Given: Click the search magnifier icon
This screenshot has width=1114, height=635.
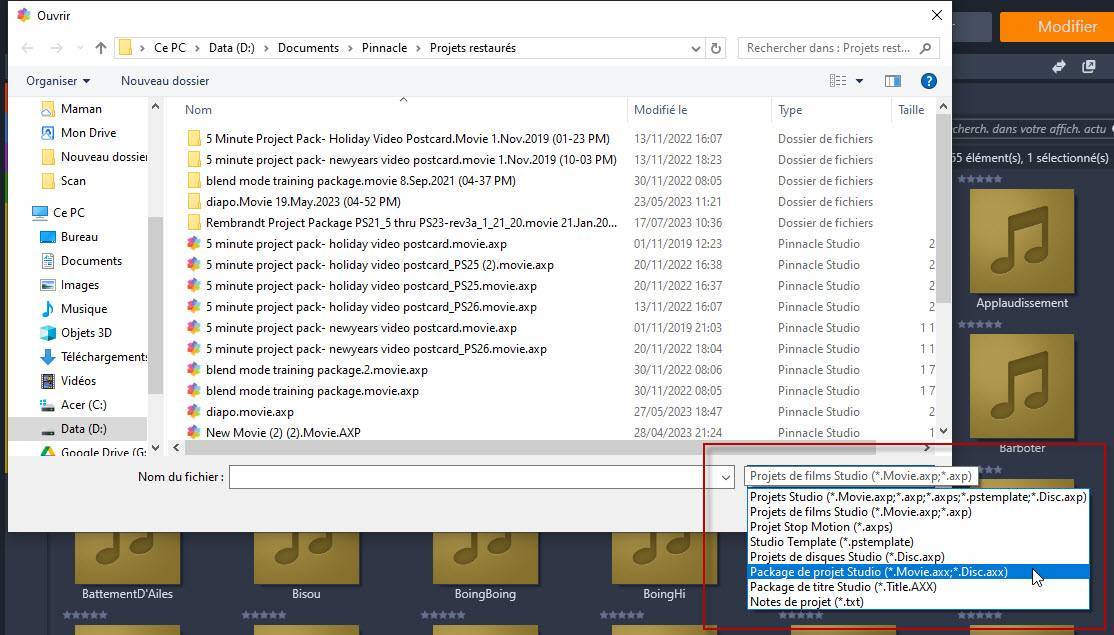Looking at the screenshot, I should coord(925,48).
